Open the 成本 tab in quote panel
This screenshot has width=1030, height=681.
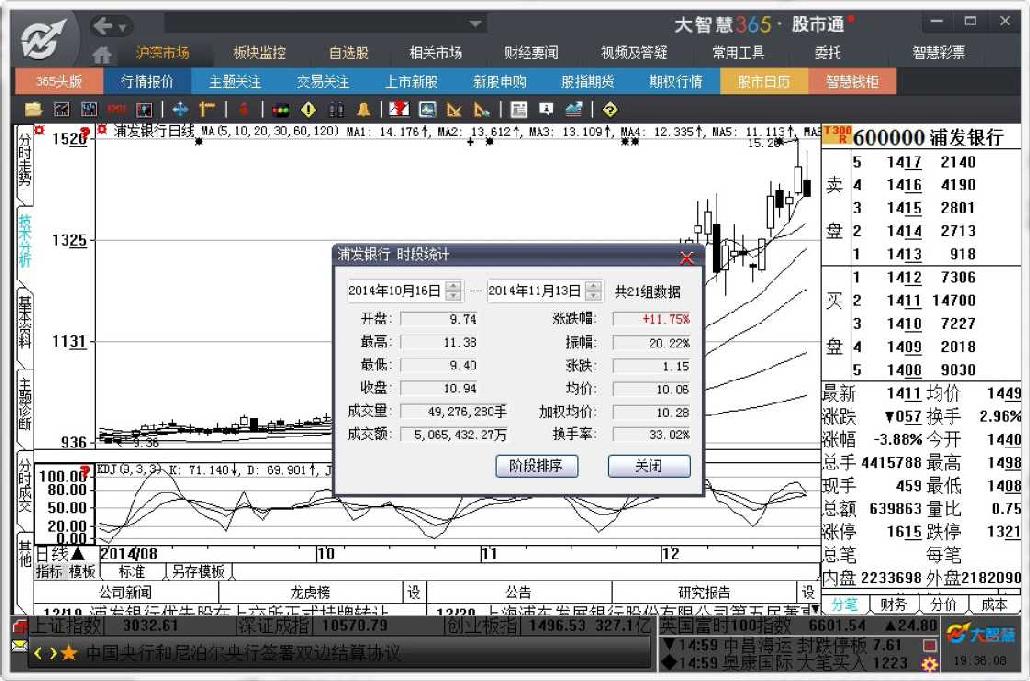pyautogui.click(x=994, y=604)
